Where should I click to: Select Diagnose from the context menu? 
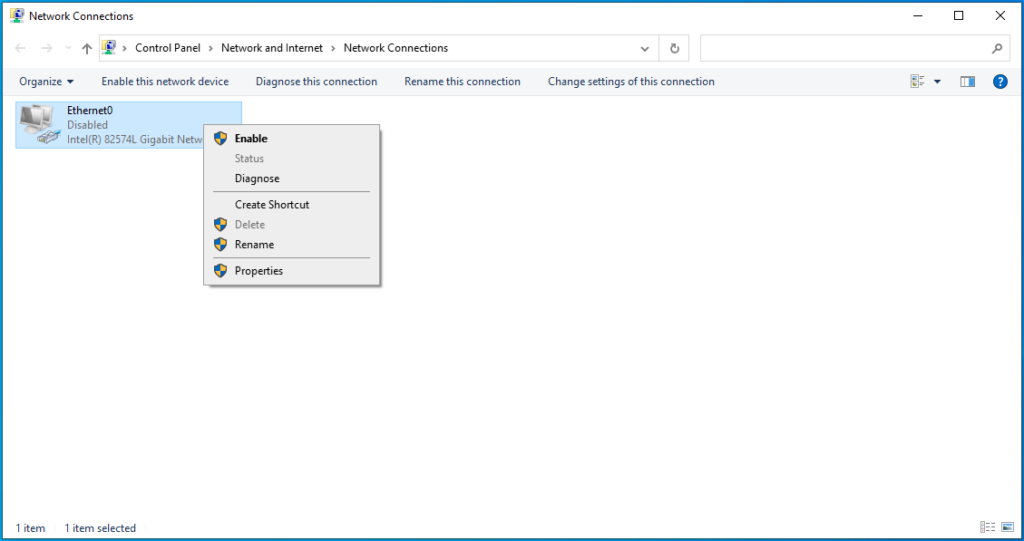point(291,178)
